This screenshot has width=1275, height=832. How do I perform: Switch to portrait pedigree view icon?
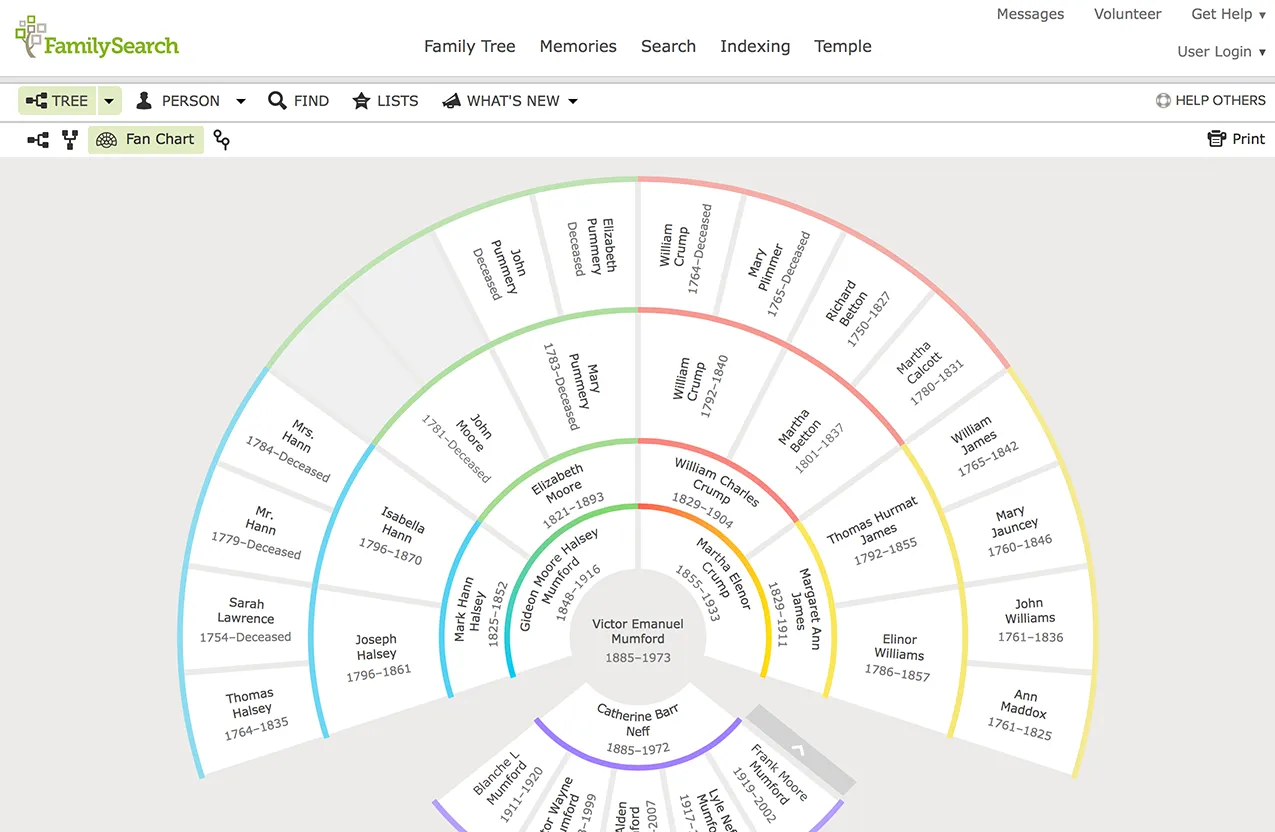tap(70, 140)
